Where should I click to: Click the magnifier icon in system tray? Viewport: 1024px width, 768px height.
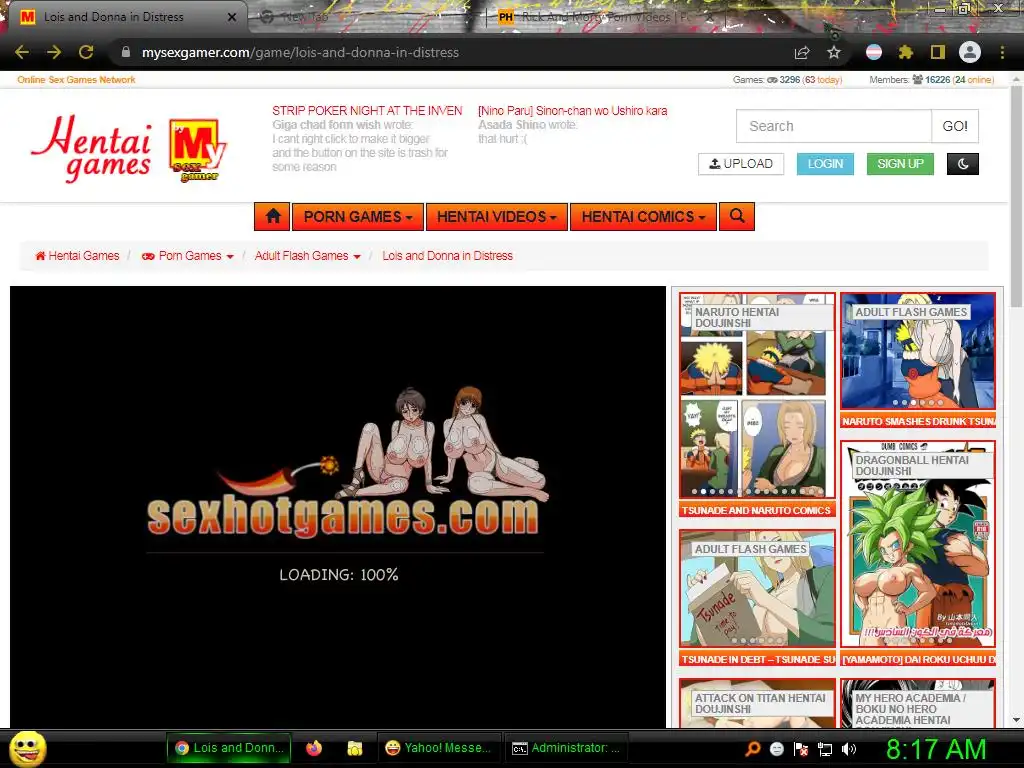click(753, 749)
